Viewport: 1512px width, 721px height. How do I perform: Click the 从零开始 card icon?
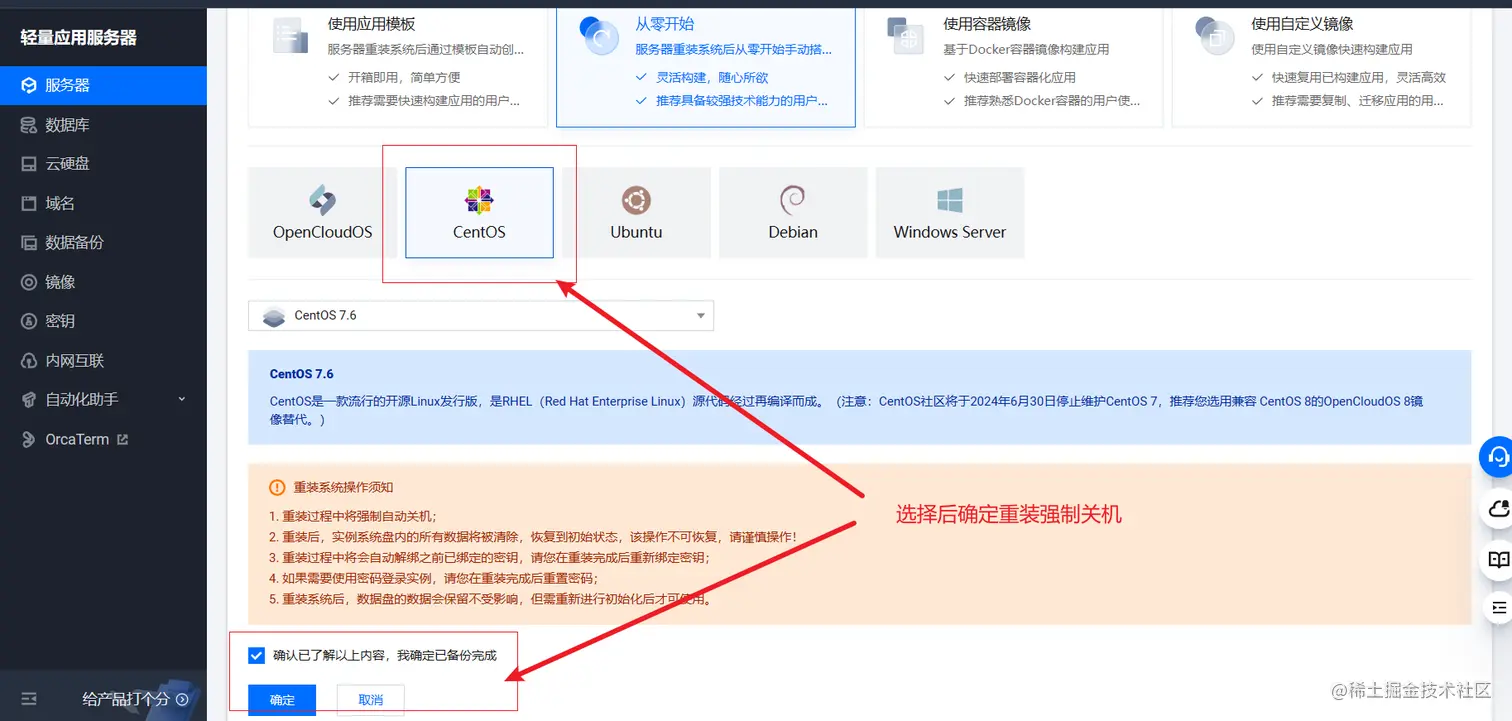coord(600,36)
